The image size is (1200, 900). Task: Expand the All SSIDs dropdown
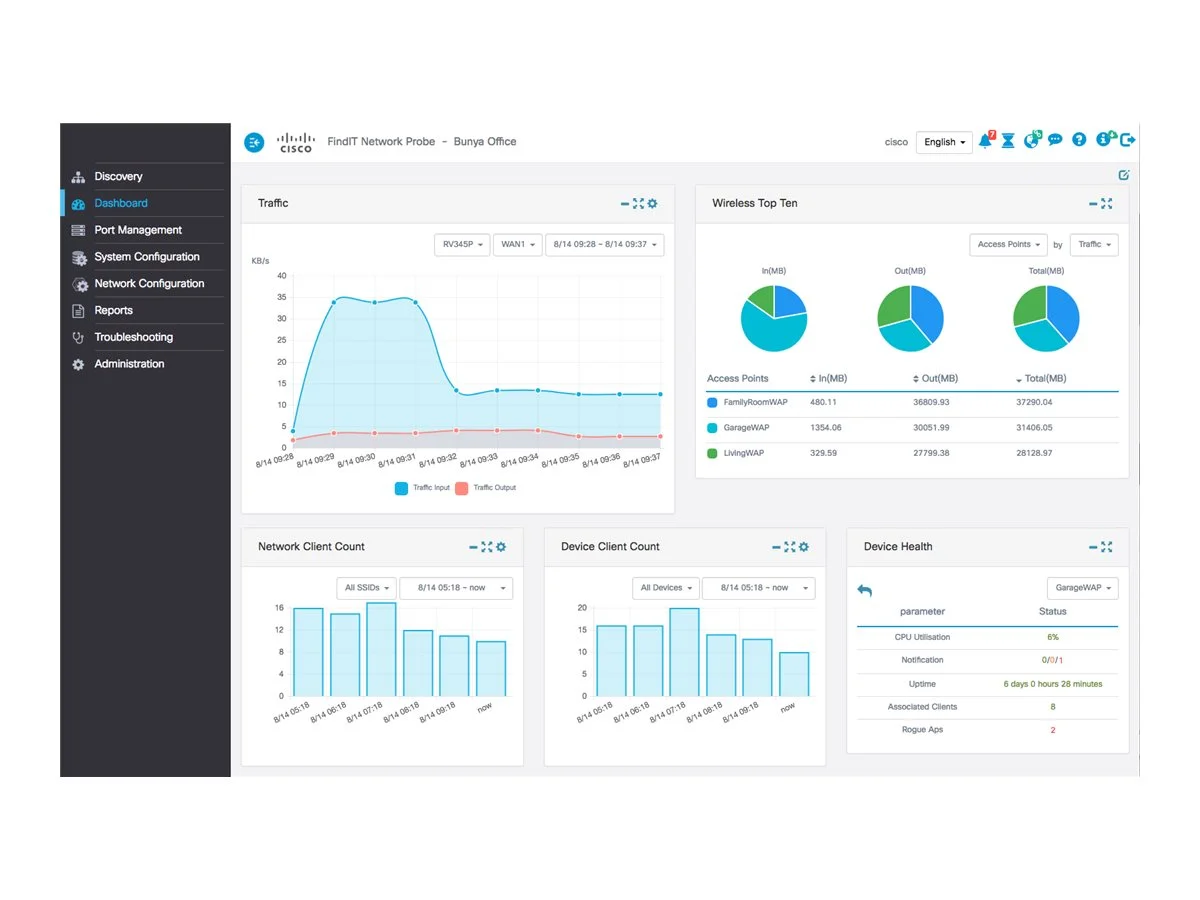coord(366,588)
